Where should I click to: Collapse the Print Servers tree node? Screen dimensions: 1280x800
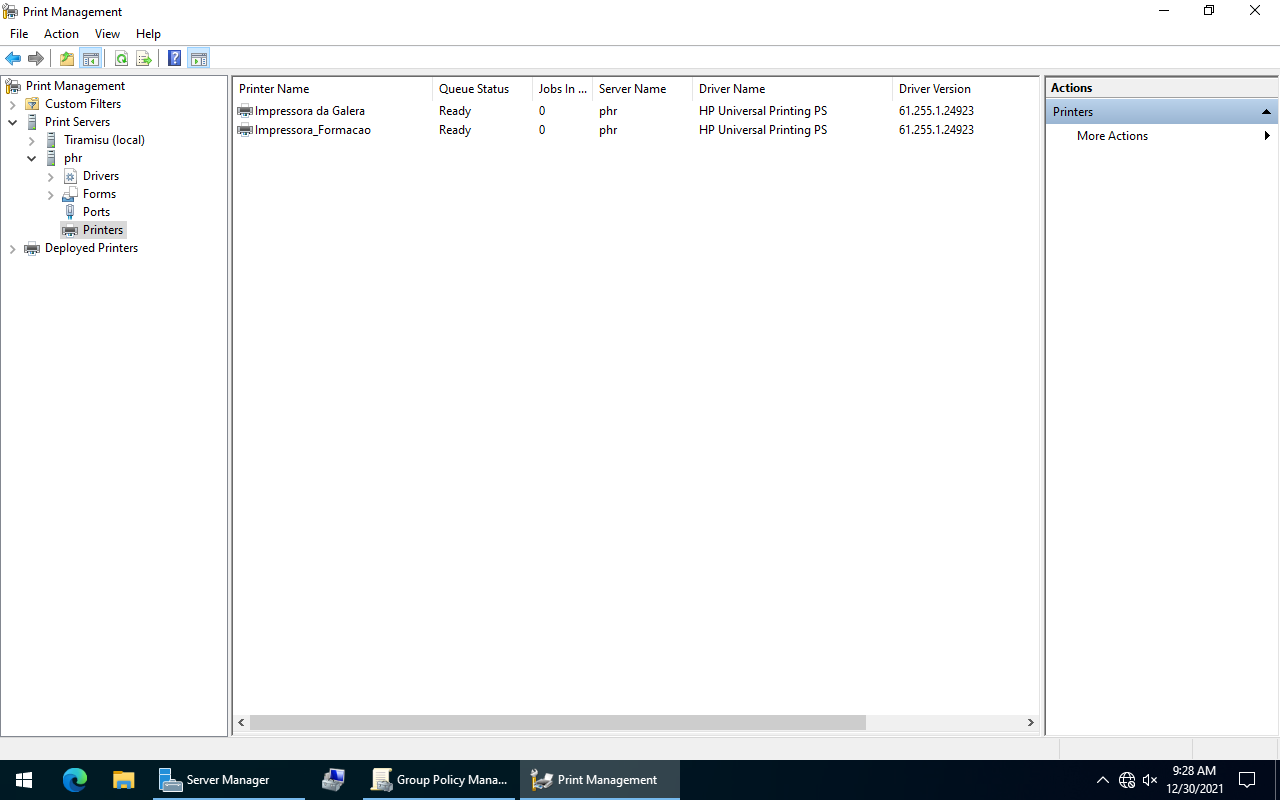12,122
